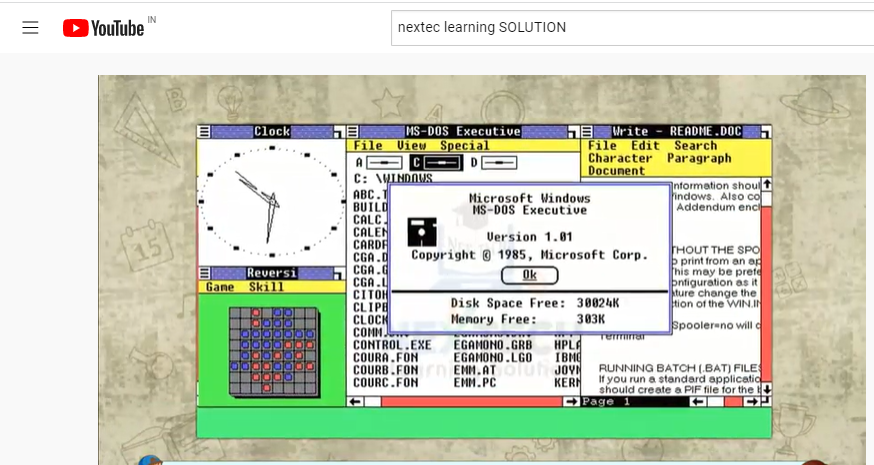Viewport: 874px width, 465px height.
Task: Click the floppy disk icon in the About dialog
Action: pyautogui.click(x=422, y=232)
